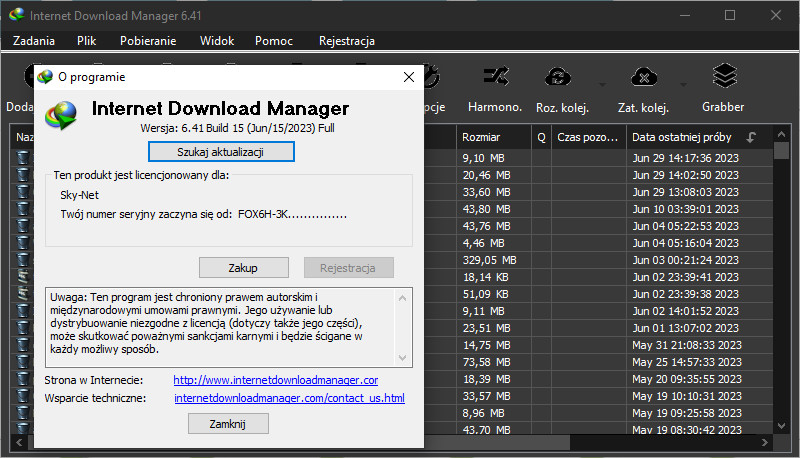The image size is (800, 458).
Task: Click the Wersja 6.41 Build 15 text
Action: (237, 128)
